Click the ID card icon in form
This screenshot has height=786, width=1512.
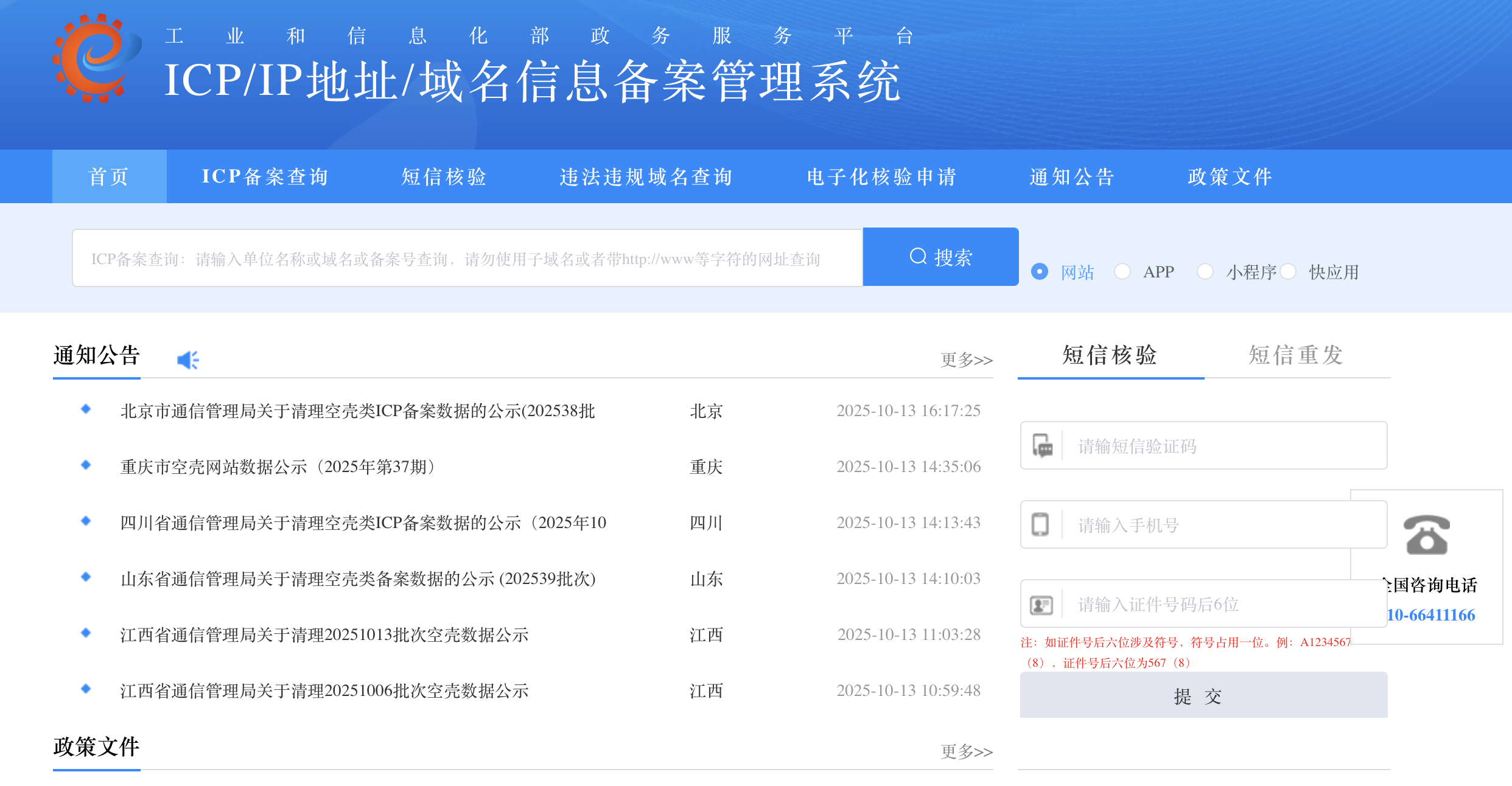click(1041, 605)
